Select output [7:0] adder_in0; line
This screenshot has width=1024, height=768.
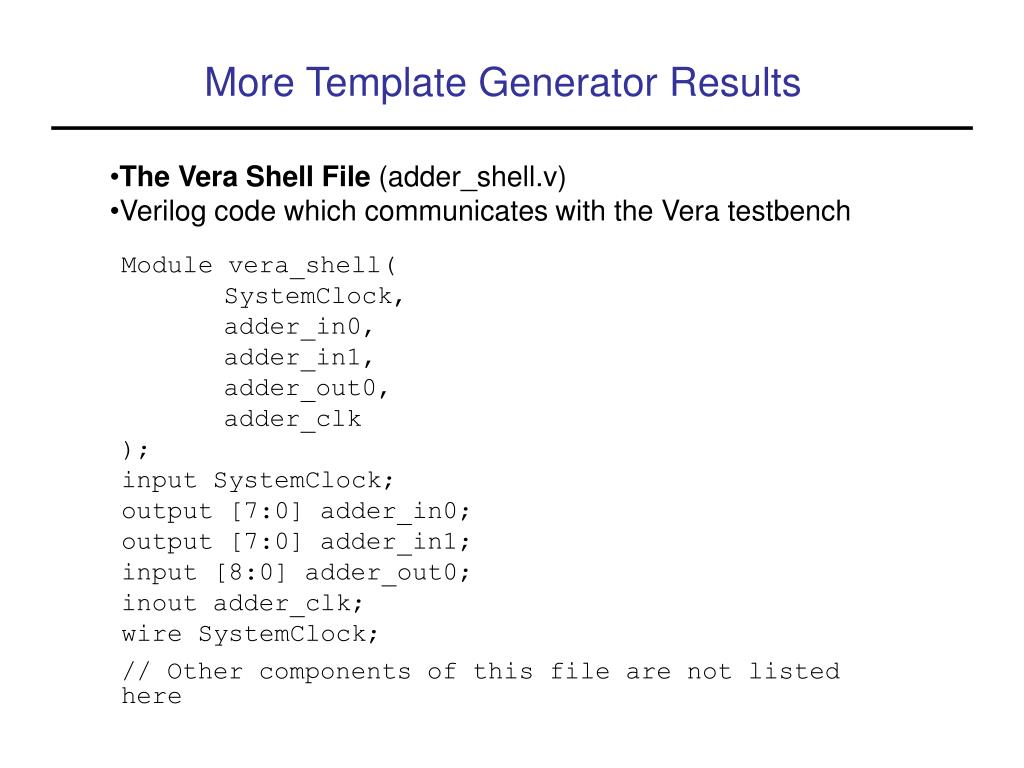coord(296,511)
